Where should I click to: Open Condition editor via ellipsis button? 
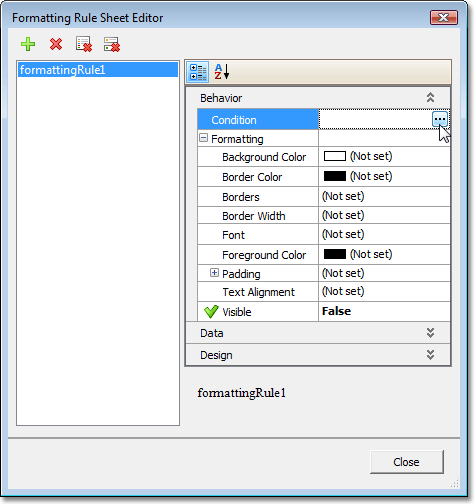pyautogui.click(x=440, y=119)
